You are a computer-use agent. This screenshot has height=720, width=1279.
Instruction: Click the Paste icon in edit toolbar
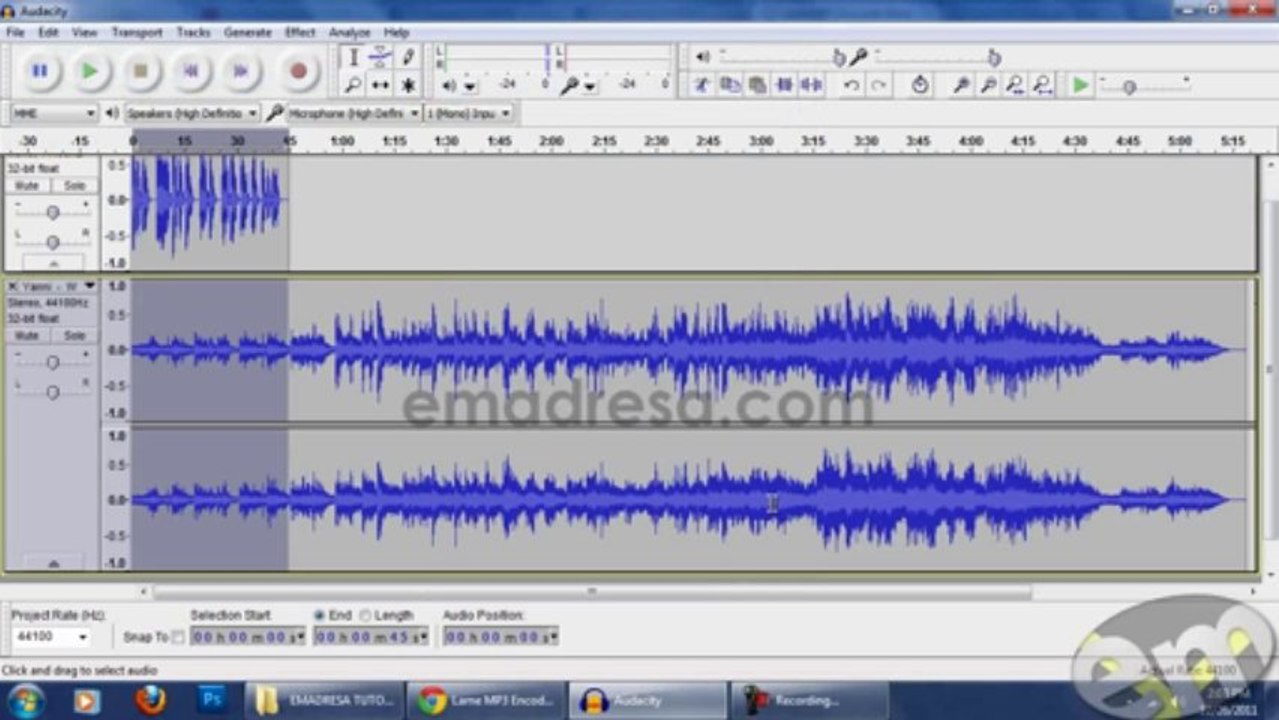pos(757,85)
